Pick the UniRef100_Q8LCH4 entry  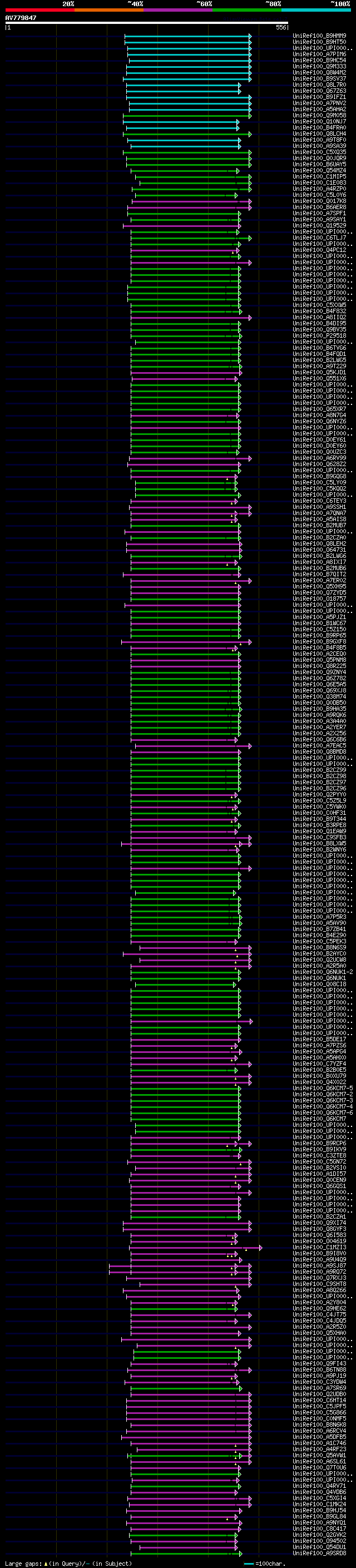[319, 133]
